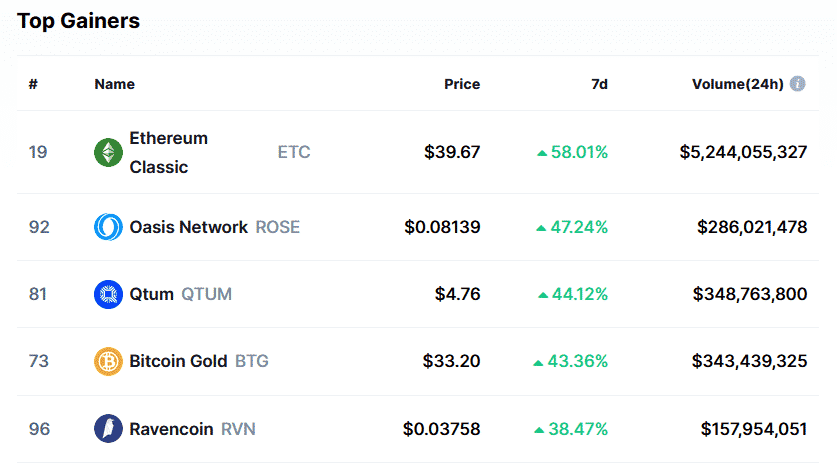Sort by the Volume(24h) column header
This screenshot has height=466, width=837.
click(737, 84)
